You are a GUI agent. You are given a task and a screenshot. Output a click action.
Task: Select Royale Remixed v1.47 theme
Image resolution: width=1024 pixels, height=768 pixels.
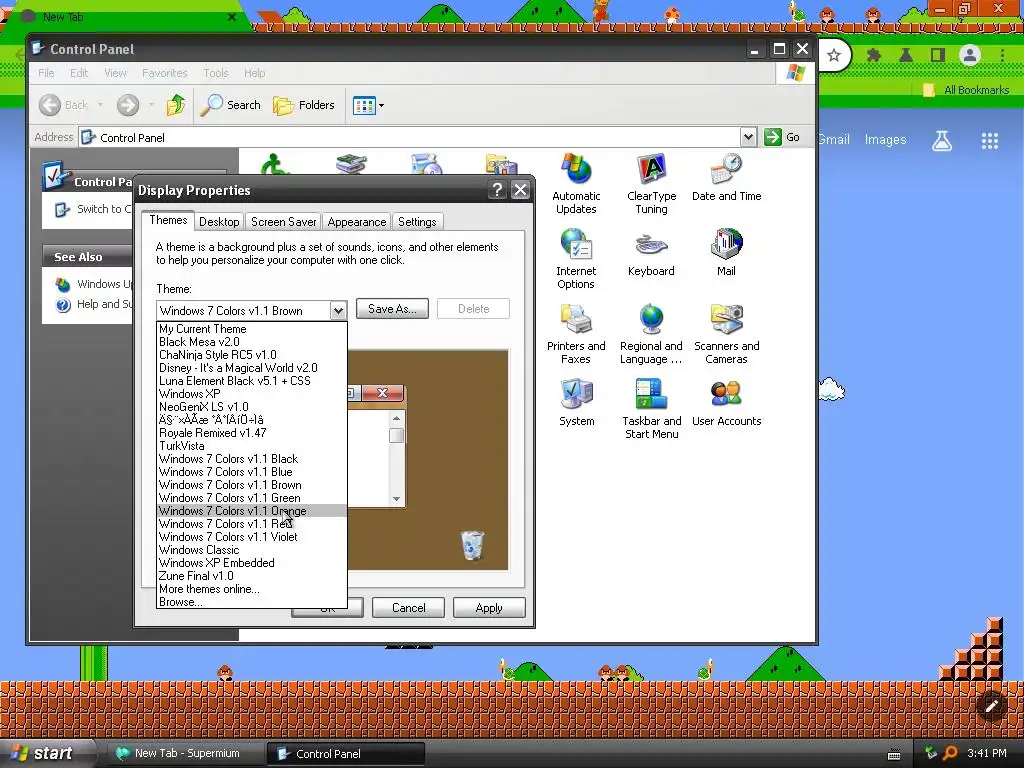(252, 433)
